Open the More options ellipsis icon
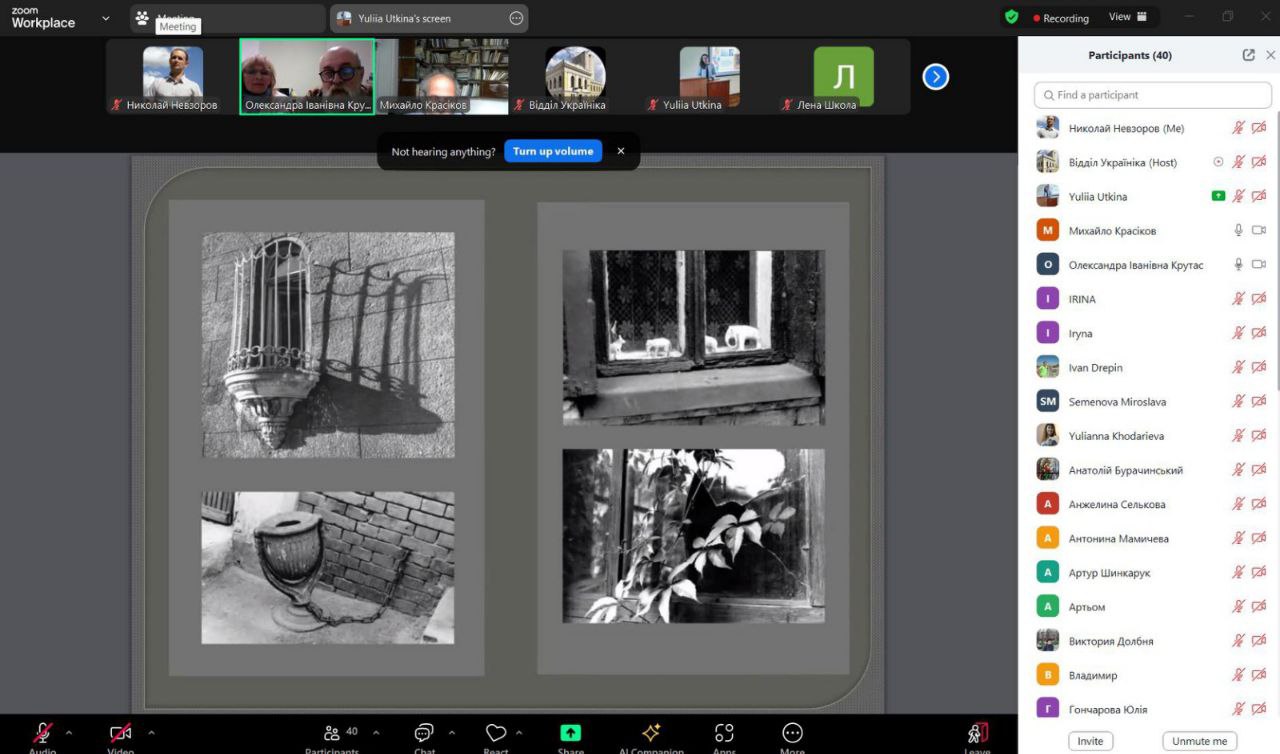Viewport: 1280px width, 754px height. click(792, 733)
